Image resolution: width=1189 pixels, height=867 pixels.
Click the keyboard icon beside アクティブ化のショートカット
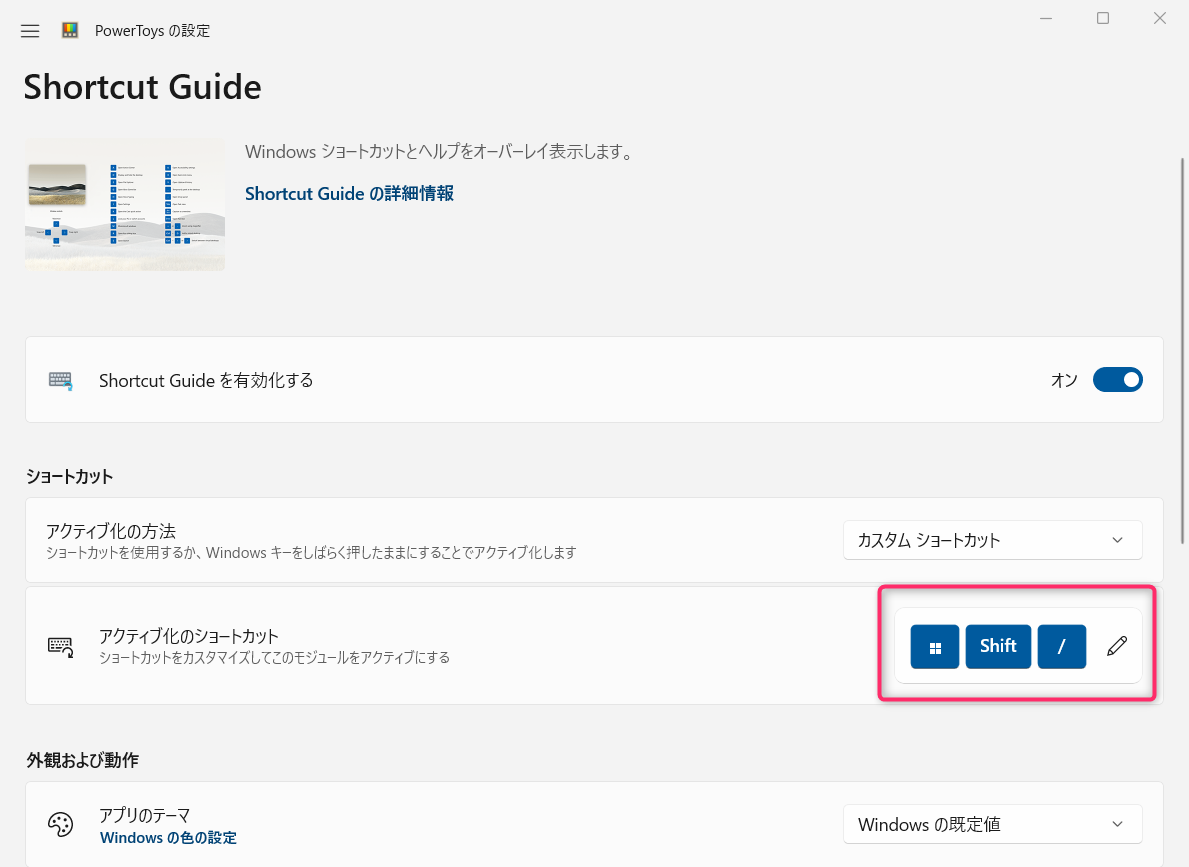click(60, 646)
